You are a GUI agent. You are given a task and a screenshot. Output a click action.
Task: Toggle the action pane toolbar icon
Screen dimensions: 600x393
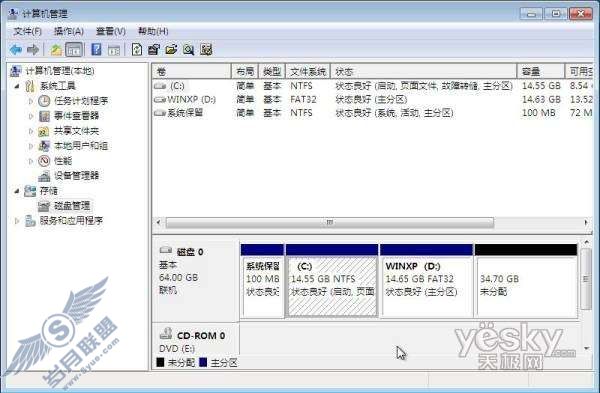click(x=114, y=50)
